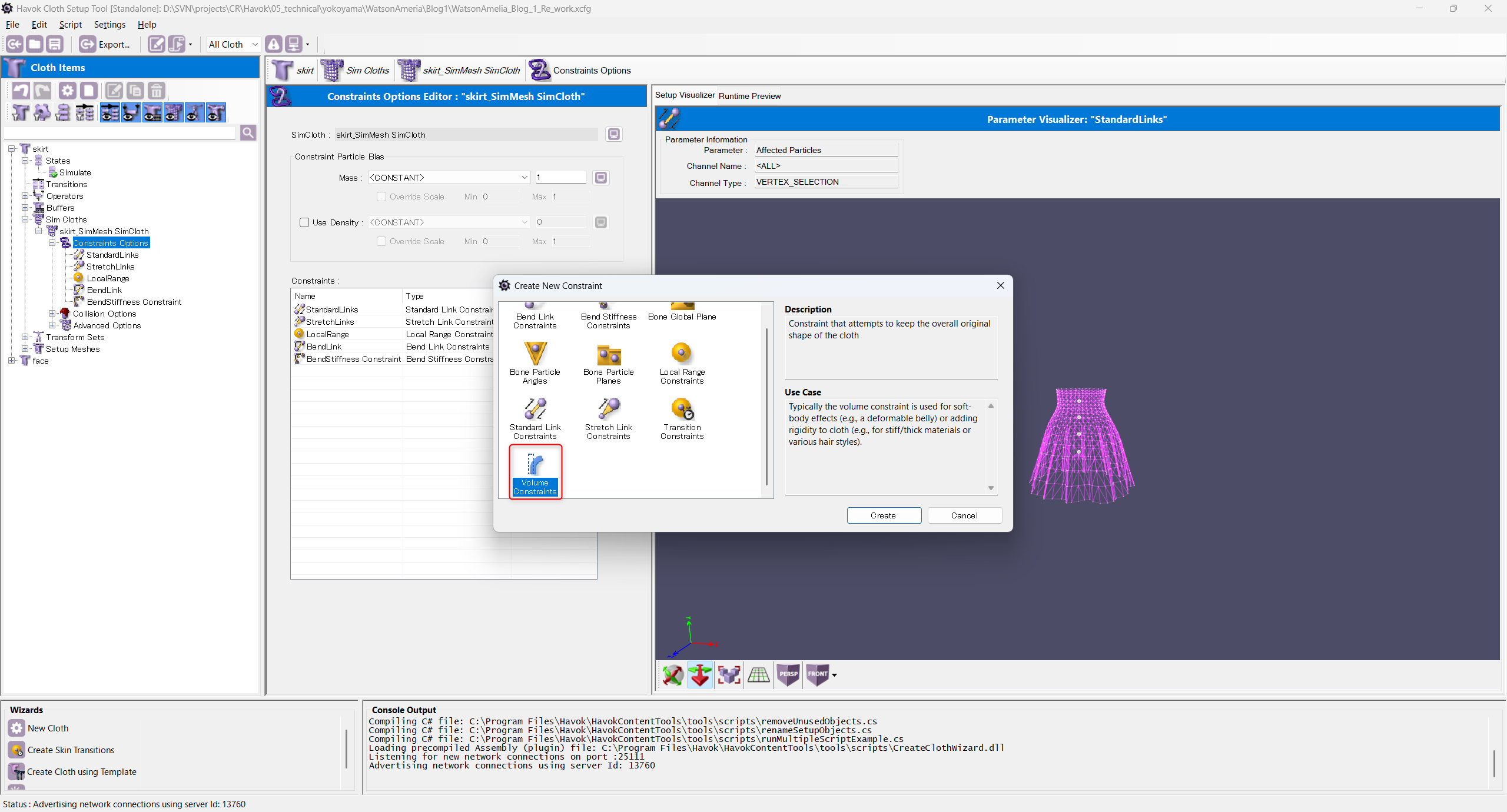Screen dimensions: 1507x812
Task: Open the Create Skin Transitions wizard
Action: [x=62, y=750]
